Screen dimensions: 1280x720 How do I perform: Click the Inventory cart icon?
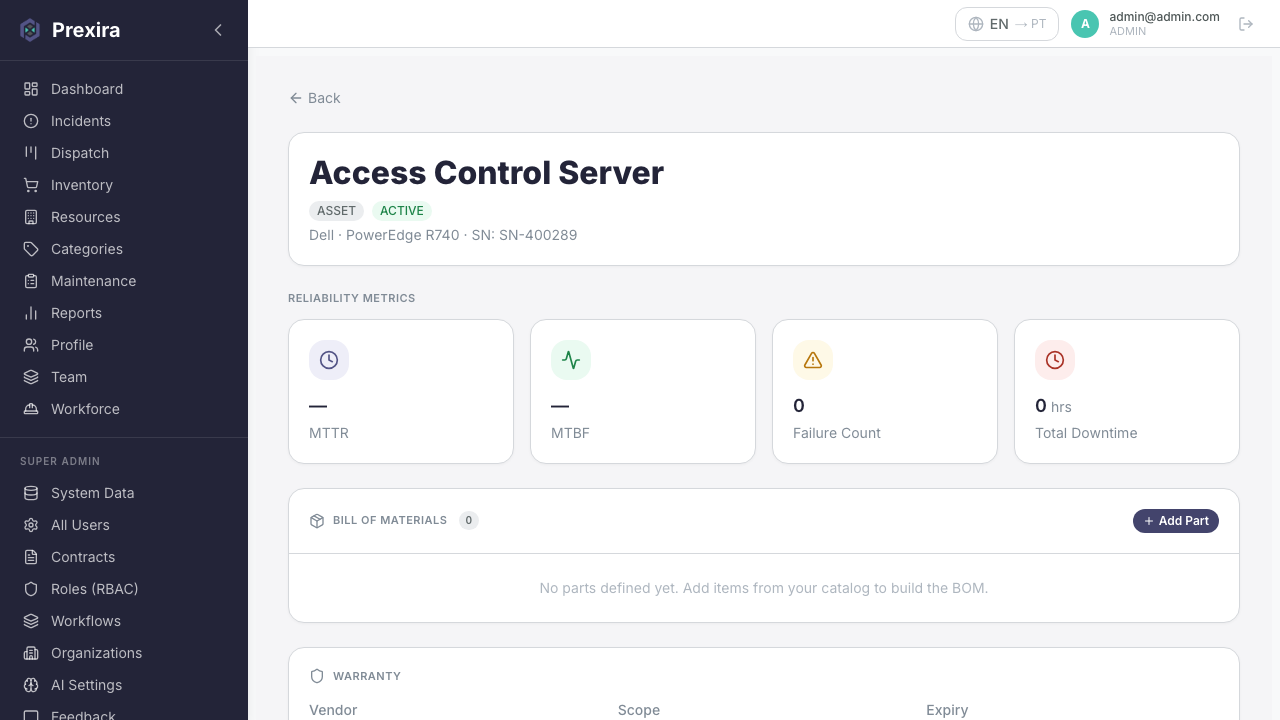click(x=31, y=185)
